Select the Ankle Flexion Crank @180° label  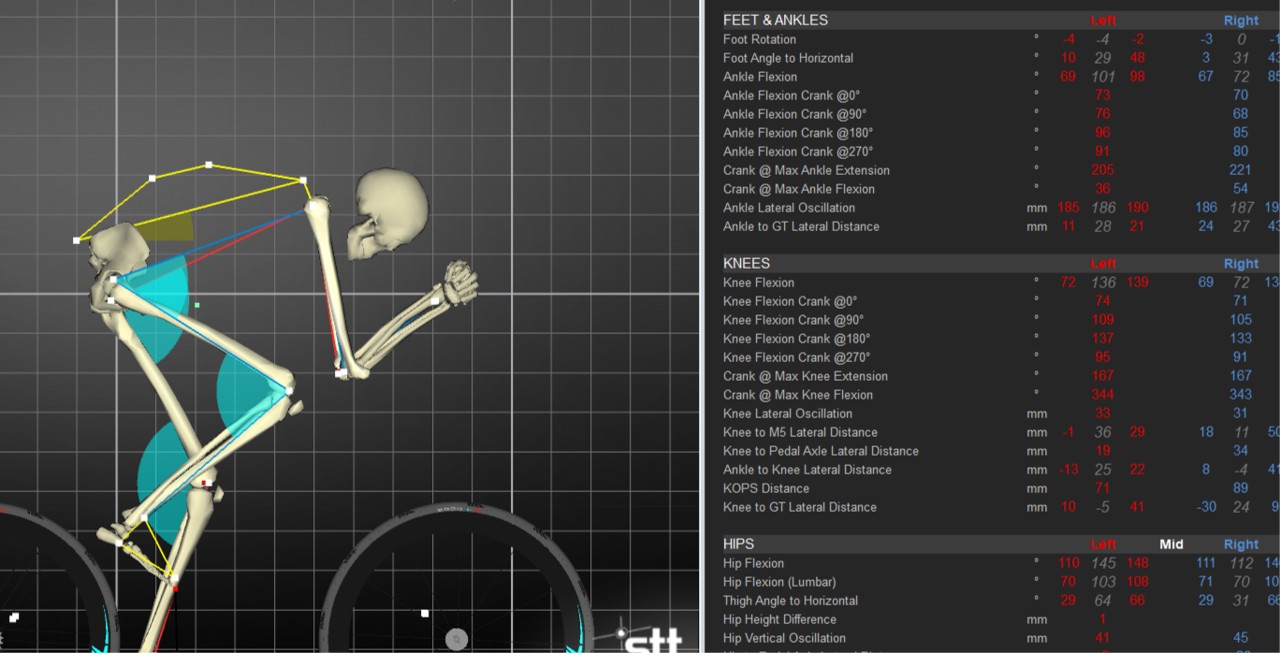coord(798,133)
